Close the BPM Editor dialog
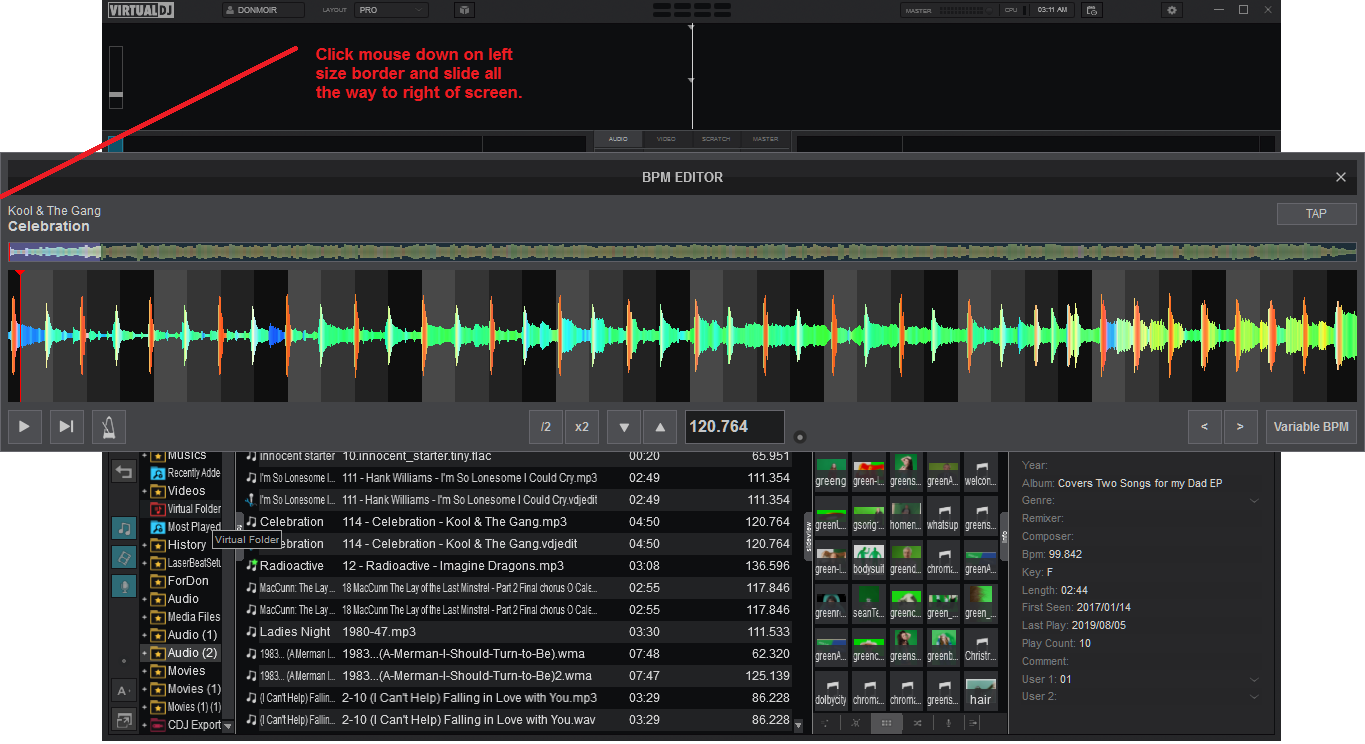 1341,177
